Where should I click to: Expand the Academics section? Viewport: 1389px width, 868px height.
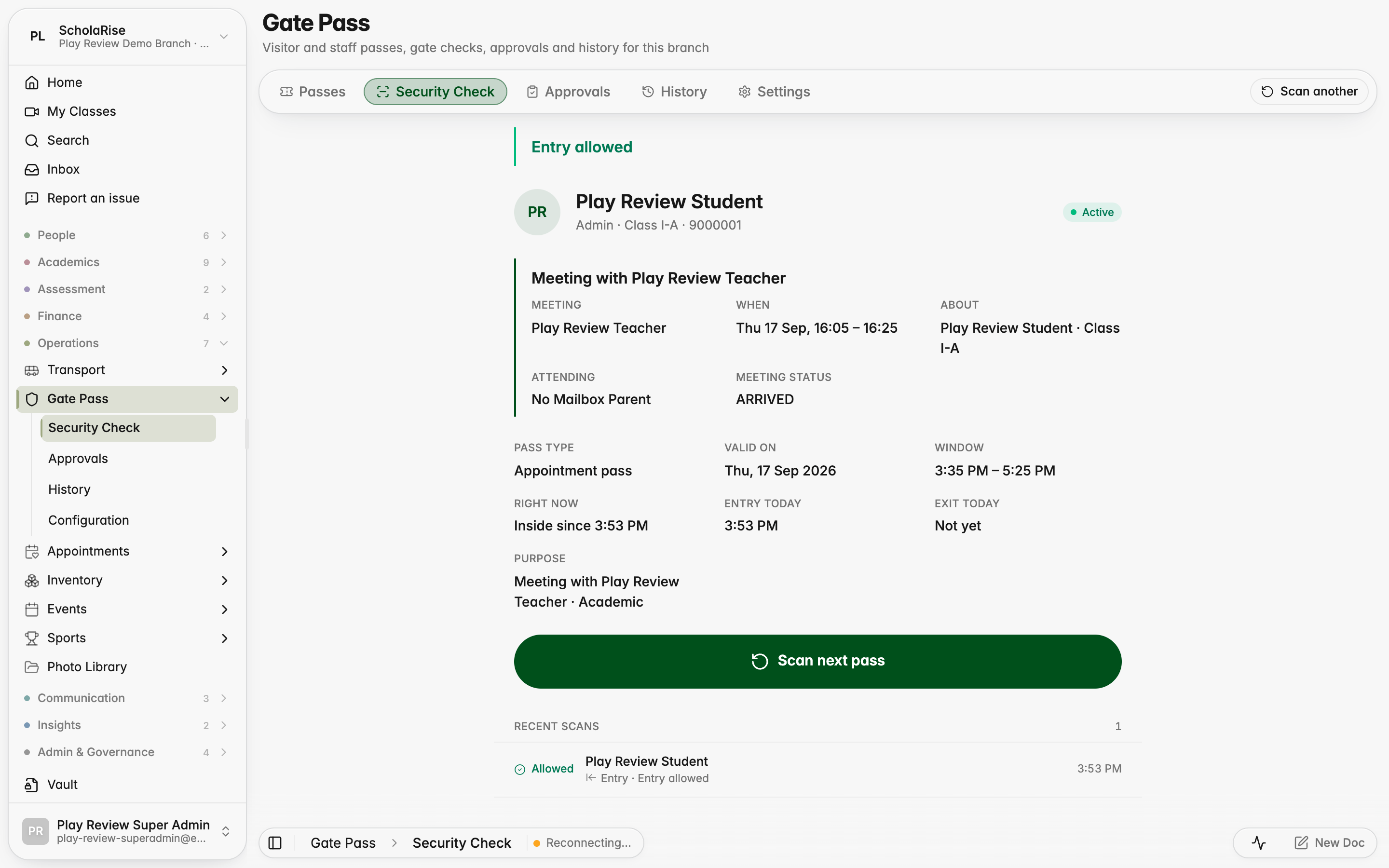127,262
